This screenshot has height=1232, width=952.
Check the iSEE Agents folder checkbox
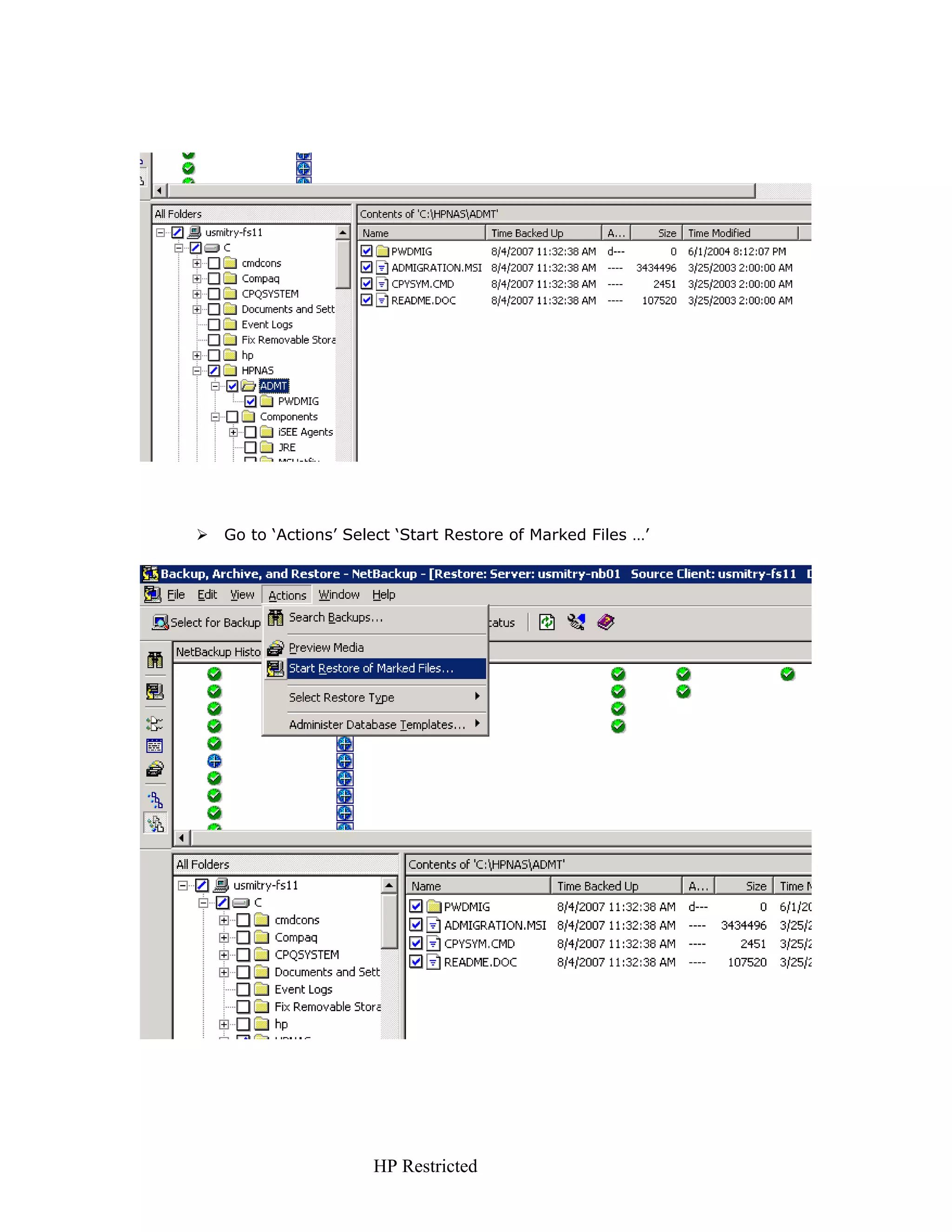pos(251,432)
